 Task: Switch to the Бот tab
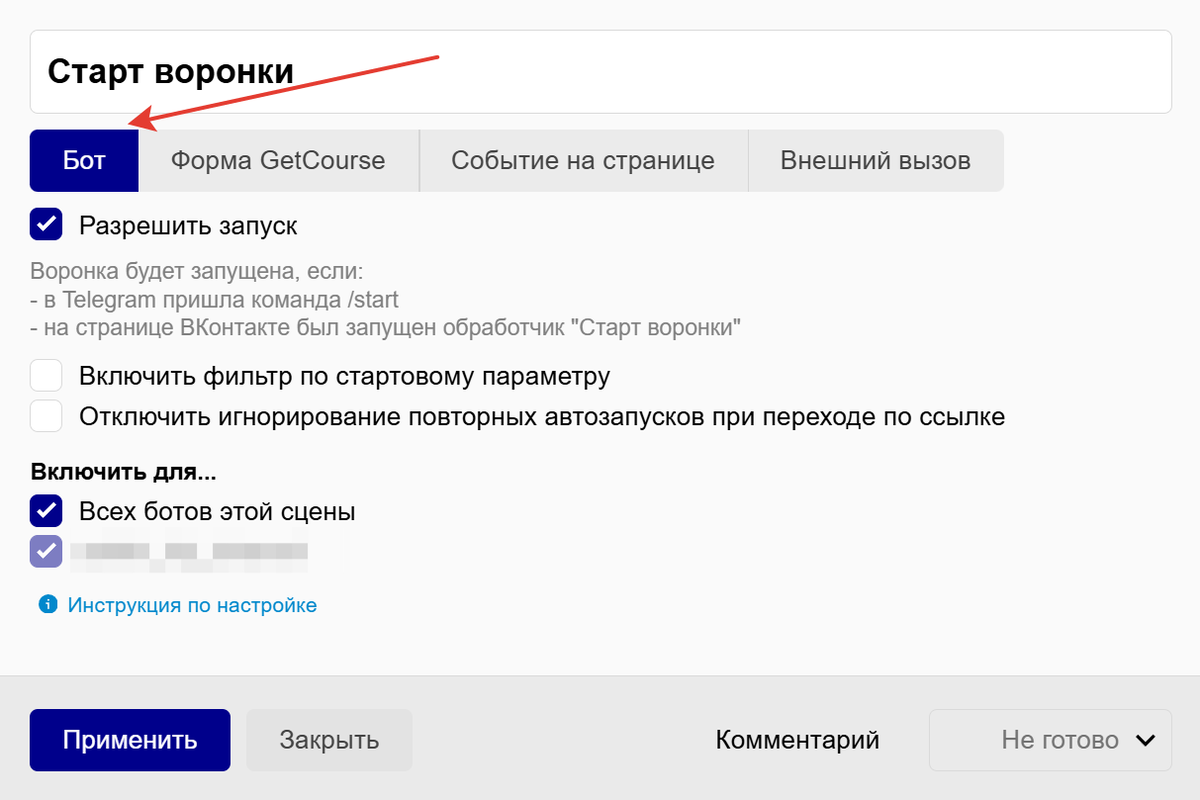click(x=84, y=160)
